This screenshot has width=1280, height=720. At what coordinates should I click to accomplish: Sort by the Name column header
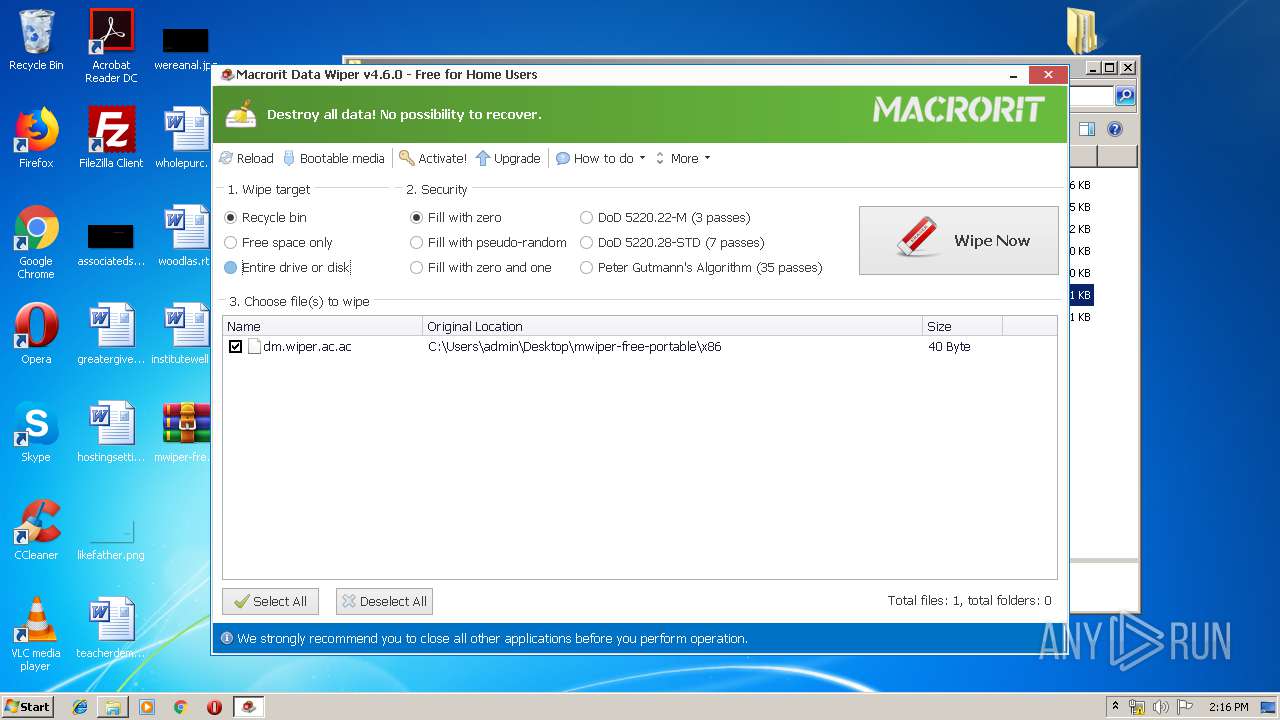pos(322,326)
